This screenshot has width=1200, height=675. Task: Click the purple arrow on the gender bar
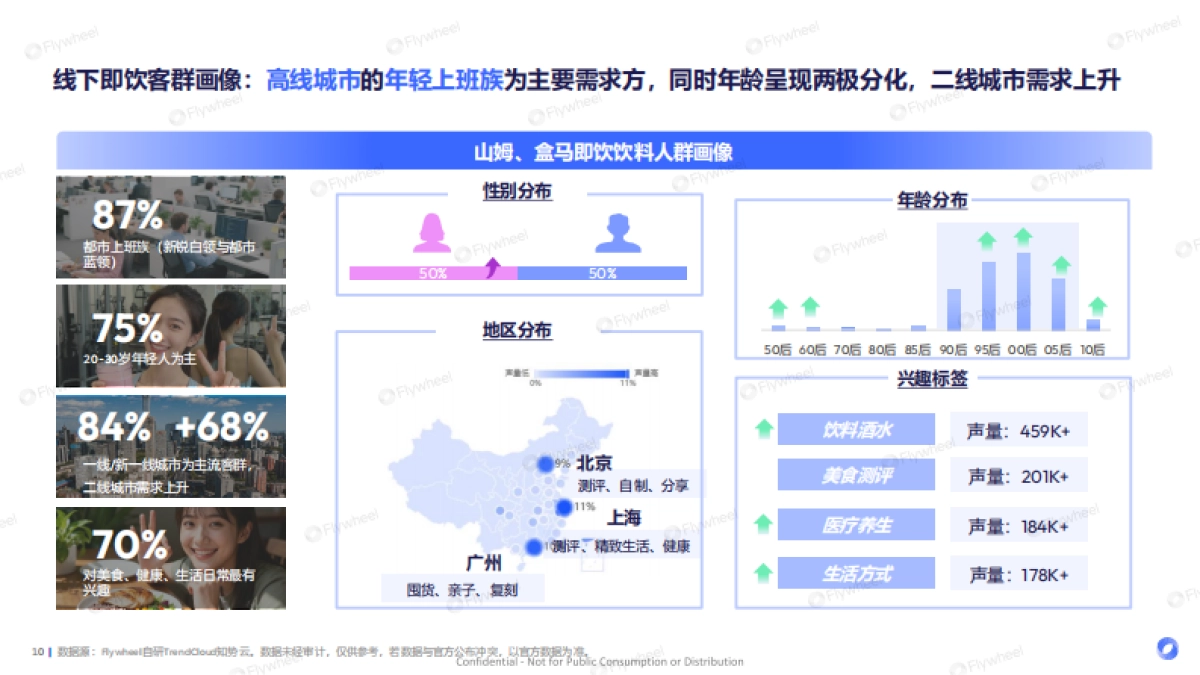[491, 266]
